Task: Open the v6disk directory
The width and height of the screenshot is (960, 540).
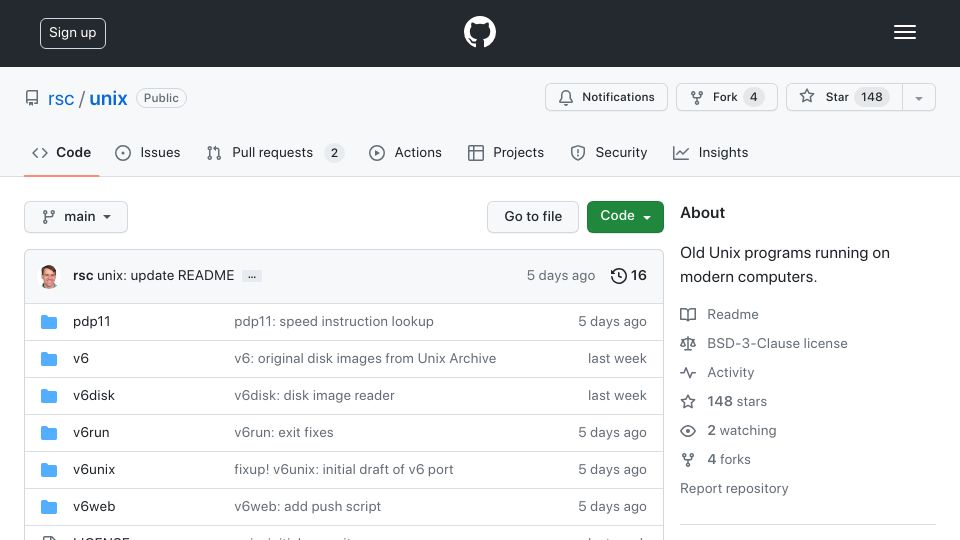Action: (x=94, y=396)
